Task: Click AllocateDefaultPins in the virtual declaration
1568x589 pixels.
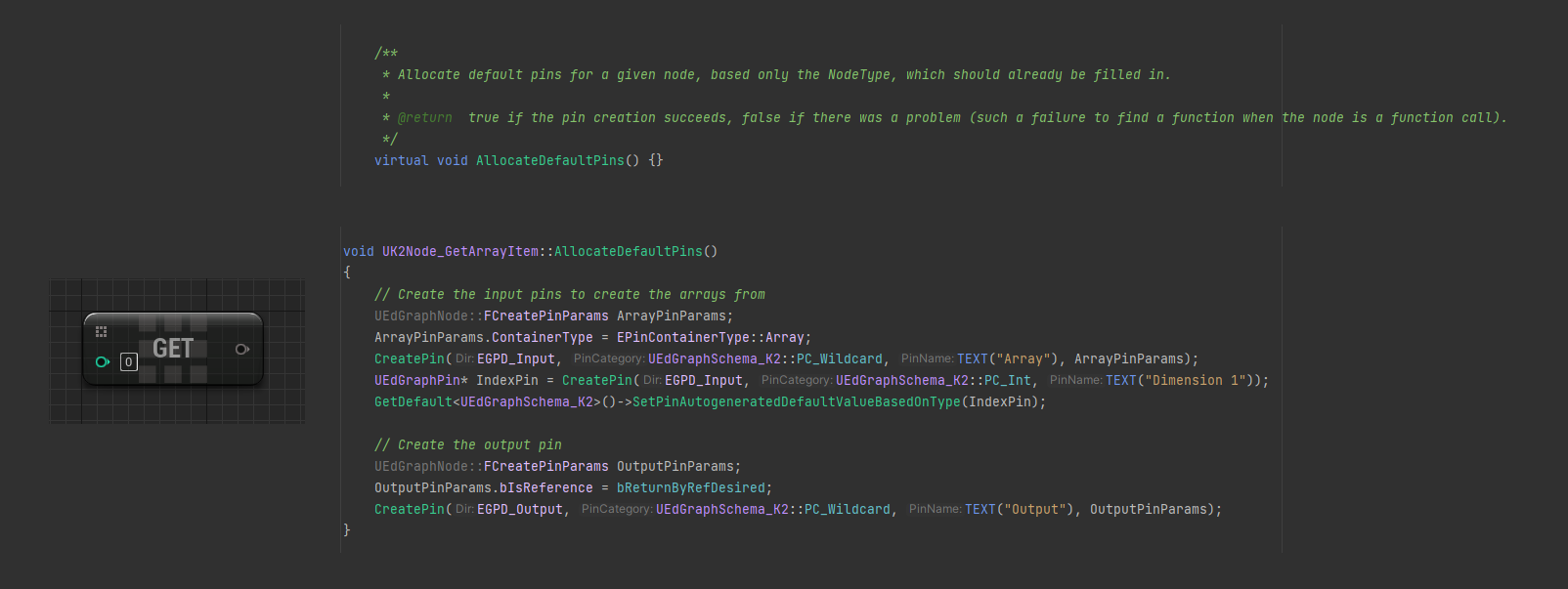Action: pyautogui.click(x=549, y=161)
